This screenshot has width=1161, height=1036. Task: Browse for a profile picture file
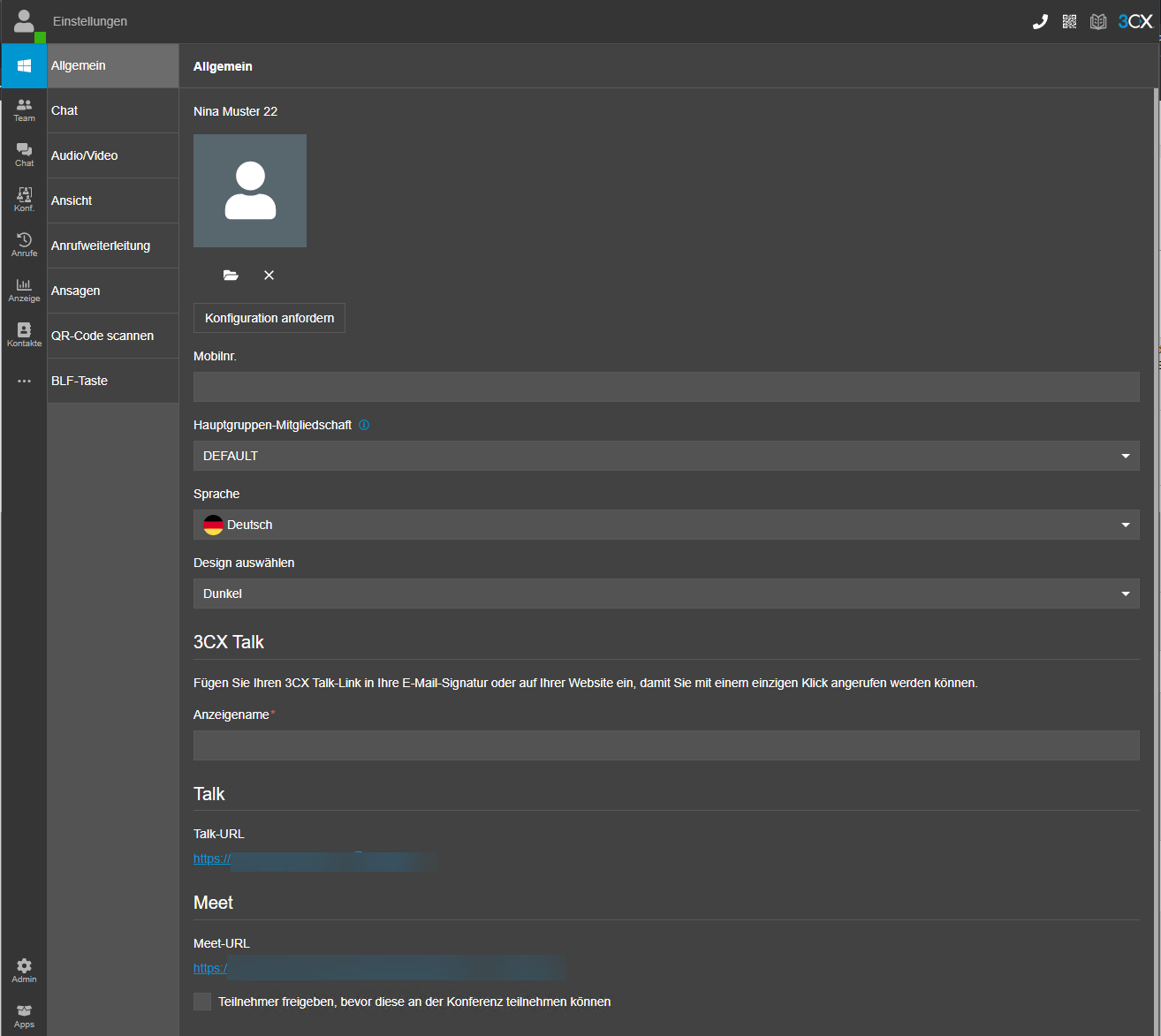tap(231, 276)
